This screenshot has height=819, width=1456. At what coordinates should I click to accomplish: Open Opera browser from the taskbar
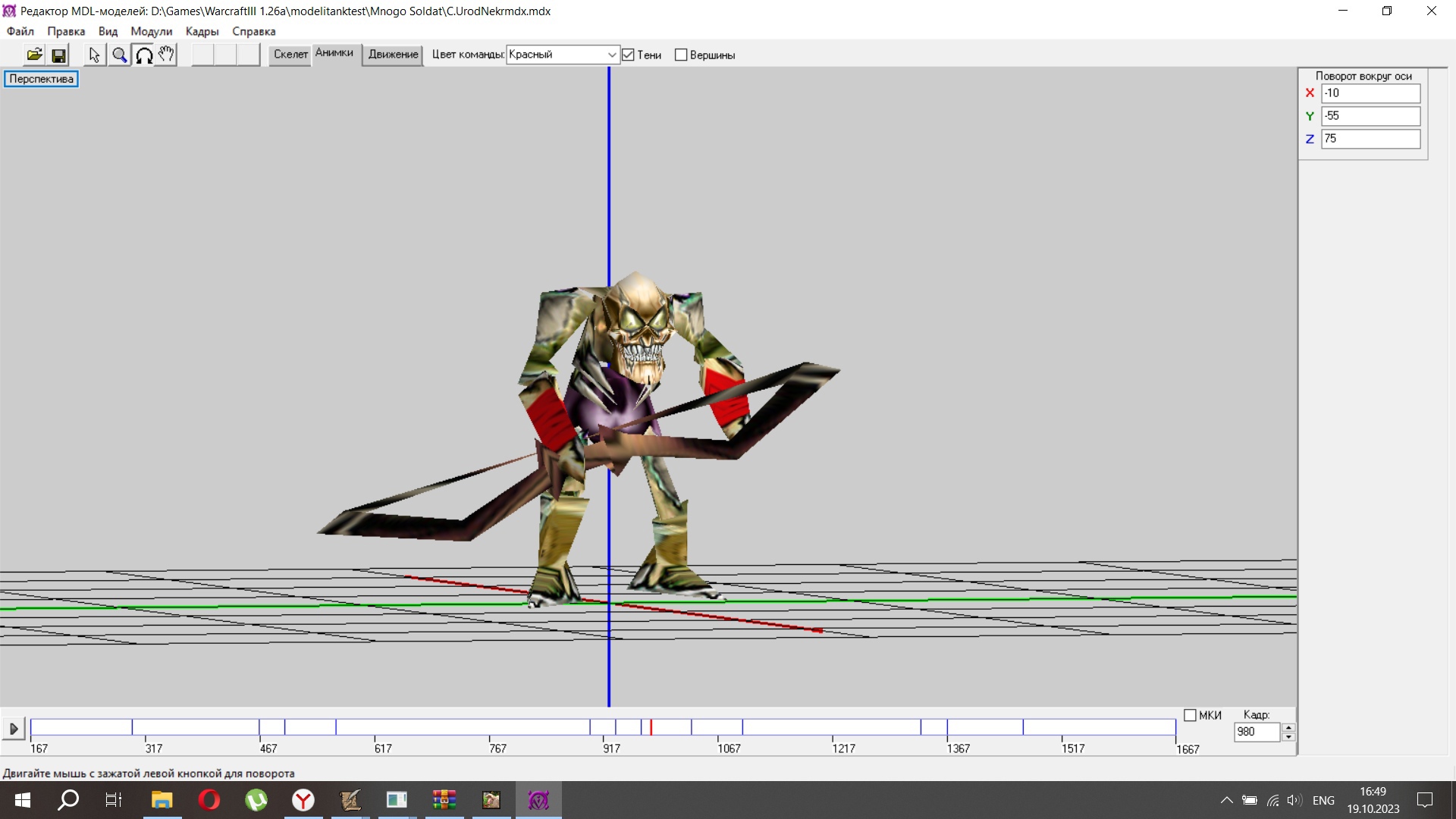point(209,800)
